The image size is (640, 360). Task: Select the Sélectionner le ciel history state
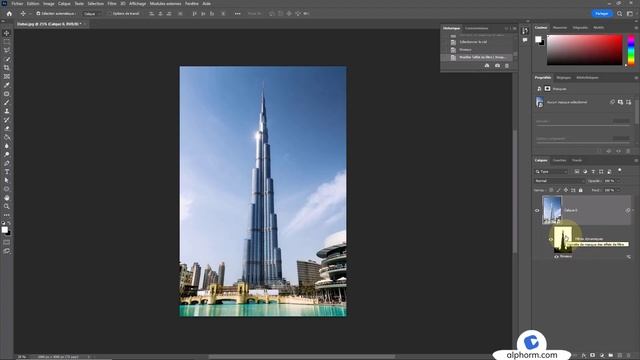coord(473,42)
